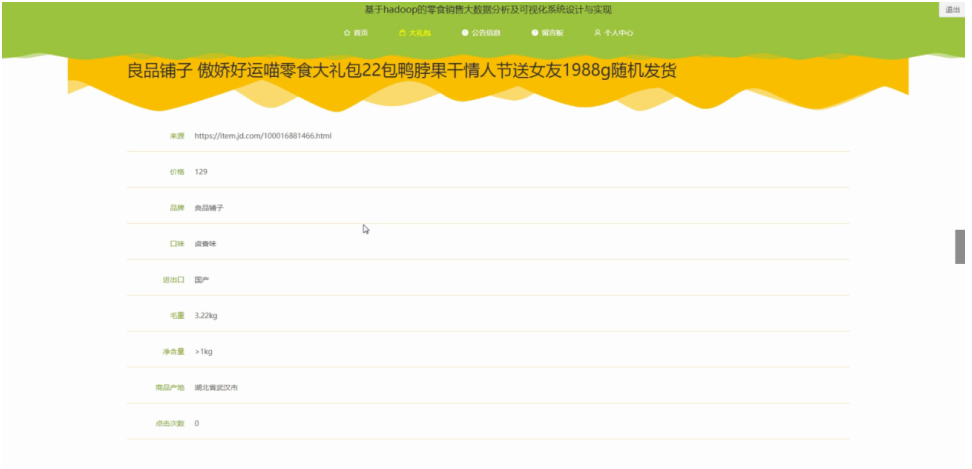Click the 退出 logout button

952,10
